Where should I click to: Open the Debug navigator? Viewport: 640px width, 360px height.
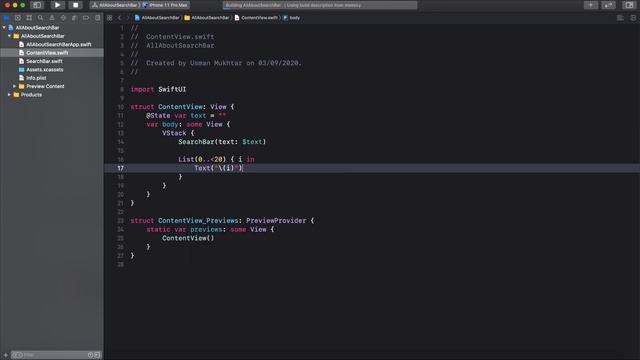tap(74, 18)
